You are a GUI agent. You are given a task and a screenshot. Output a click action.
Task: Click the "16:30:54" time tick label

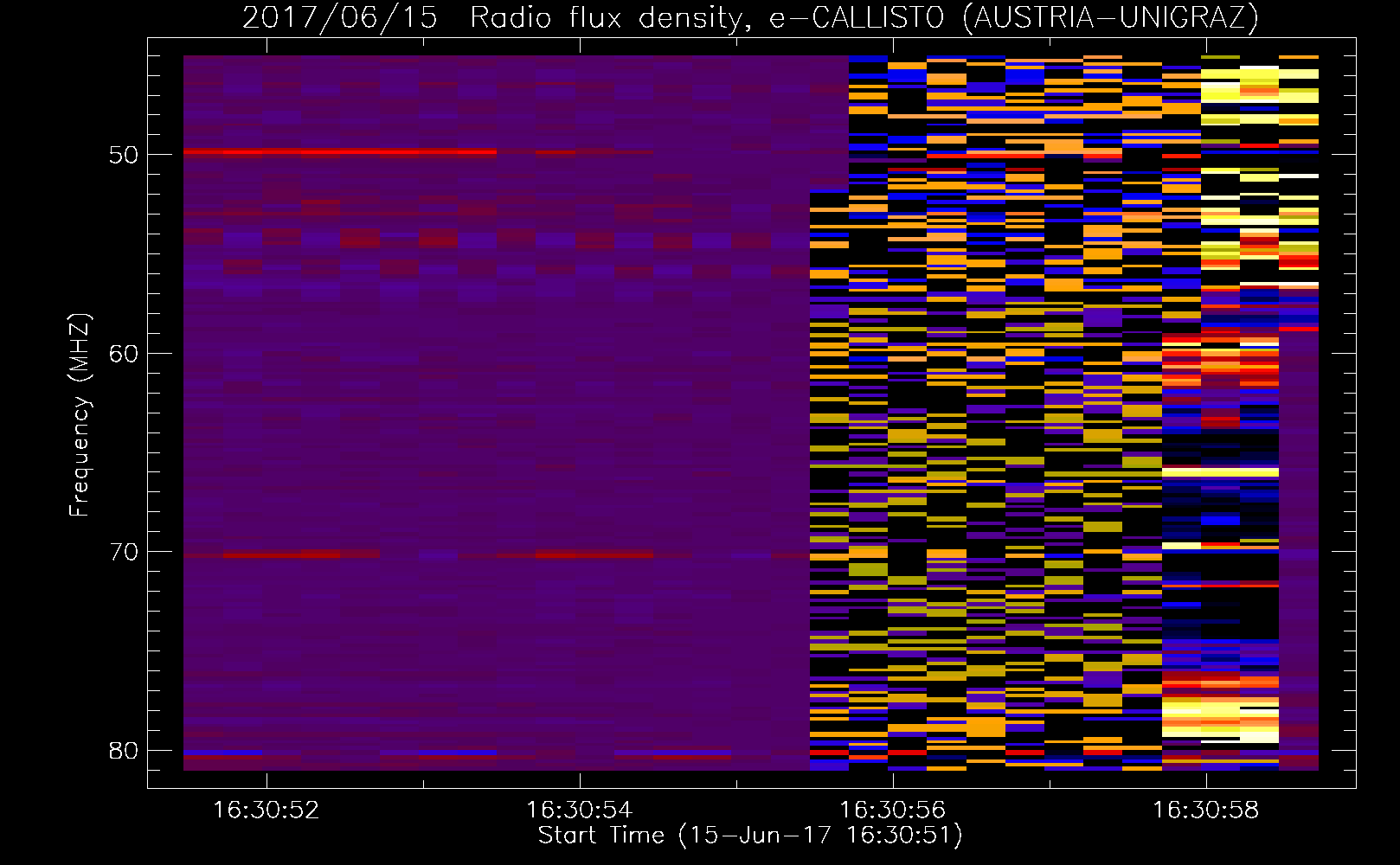pyautogui.click(x=580, y=811)
